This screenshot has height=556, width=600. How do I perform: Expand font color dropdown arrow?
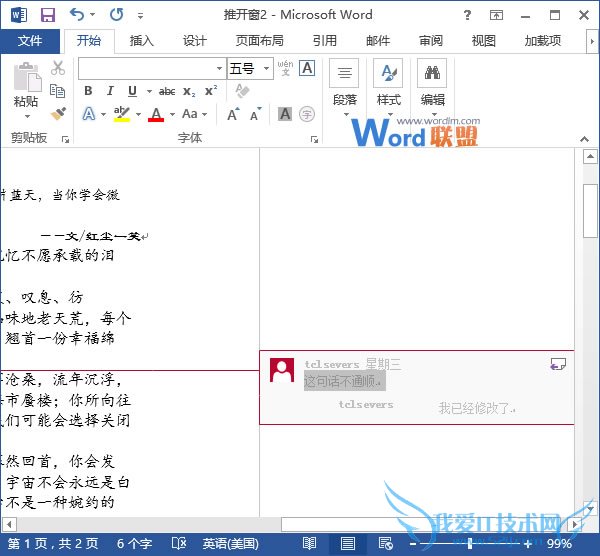[x=173, y=114]
